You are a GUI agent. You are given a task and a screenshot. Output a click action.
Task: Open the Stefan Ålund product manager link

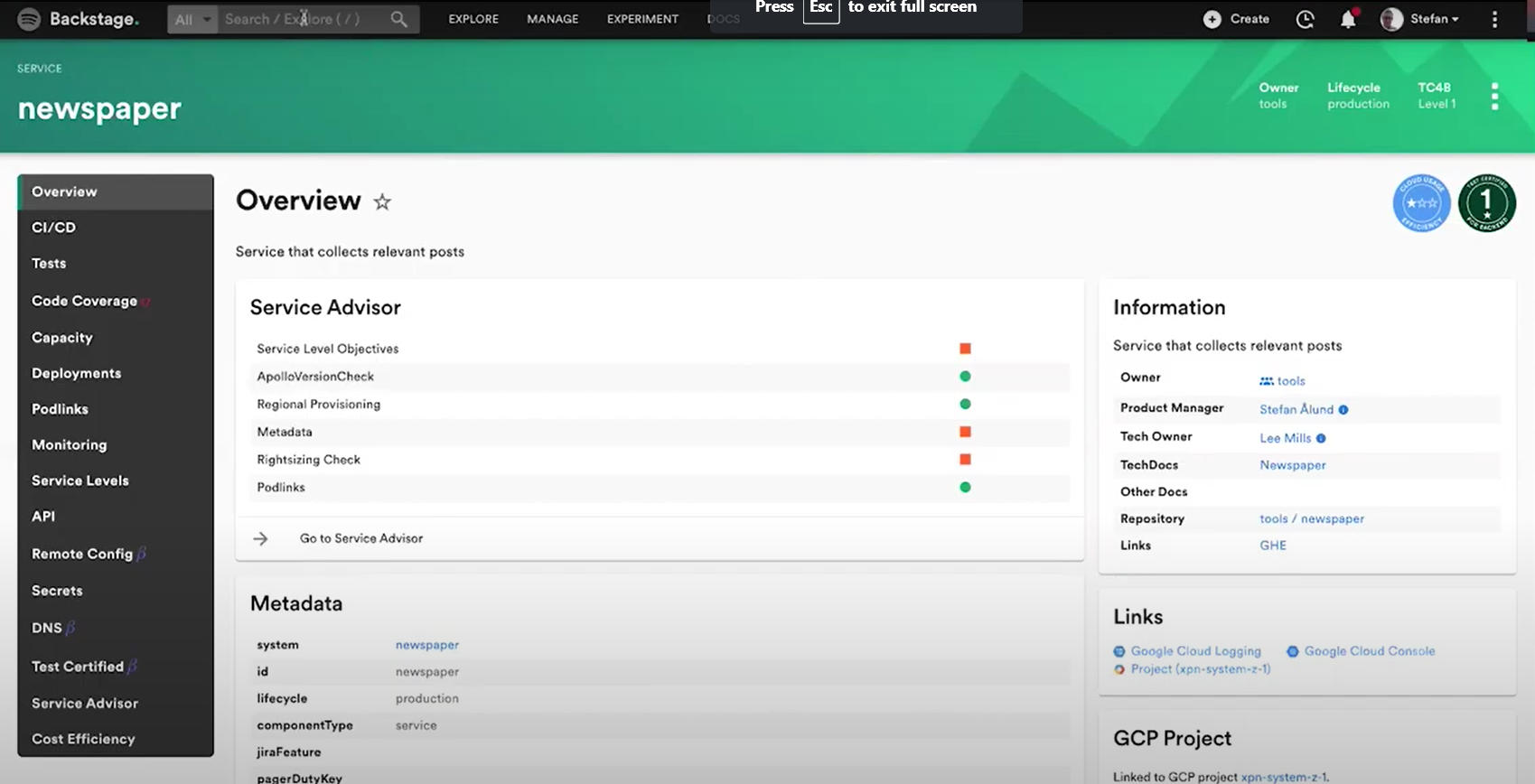(x=1296, y=409)
